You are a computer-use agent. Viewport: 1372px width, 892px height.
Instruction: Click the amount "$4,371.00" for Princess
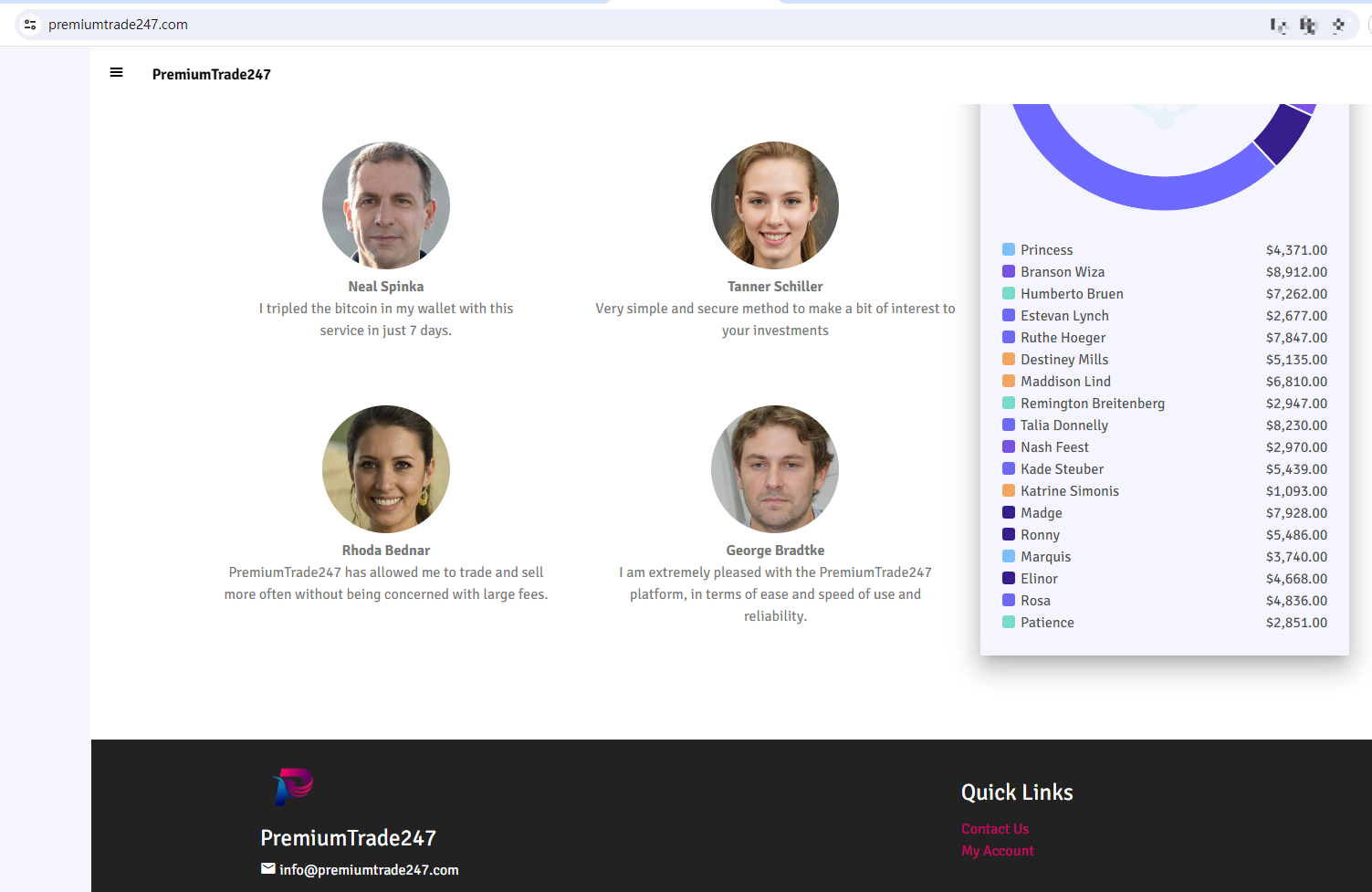click(1296, 250)
